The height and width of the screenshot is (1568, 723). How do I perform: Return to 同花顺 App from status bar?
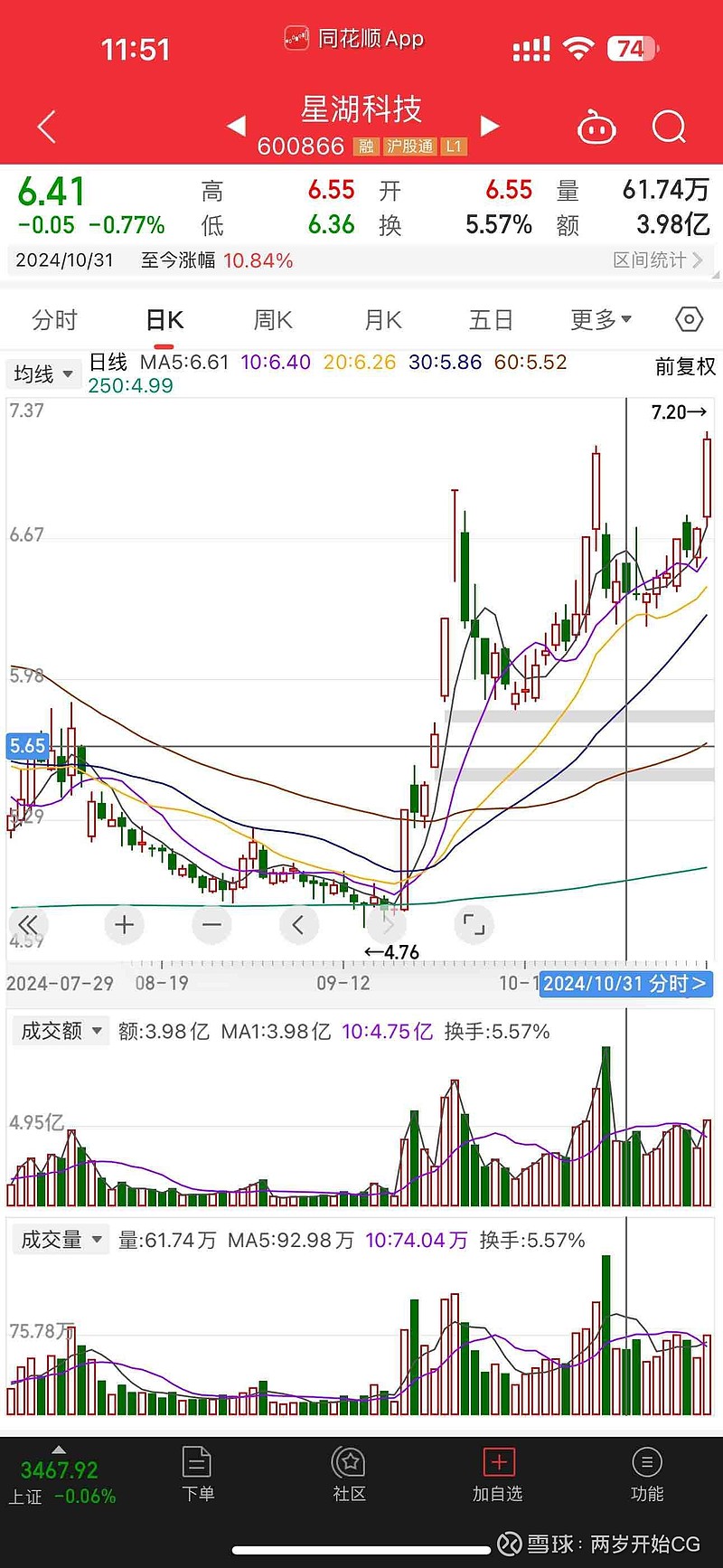[354, 39]
